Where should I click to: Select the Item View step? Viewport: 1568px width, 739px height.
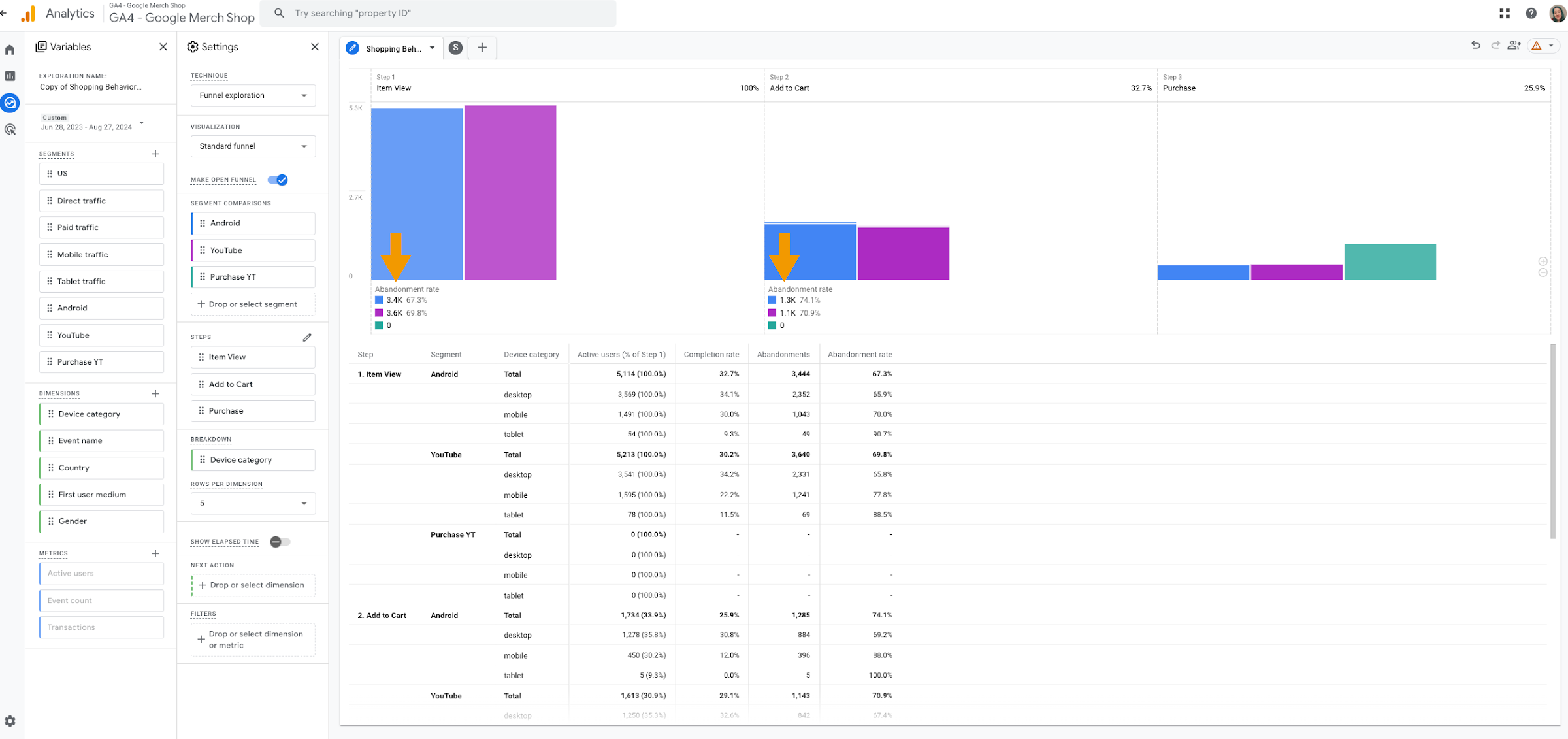coord(253,357)
